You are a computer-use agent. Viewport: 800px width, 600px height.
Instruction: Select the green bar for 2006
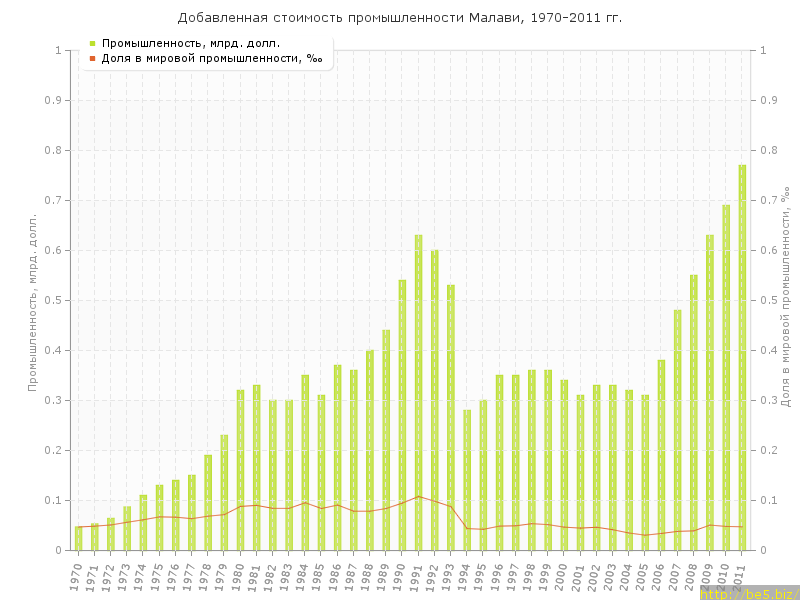[x=661, y=455]
